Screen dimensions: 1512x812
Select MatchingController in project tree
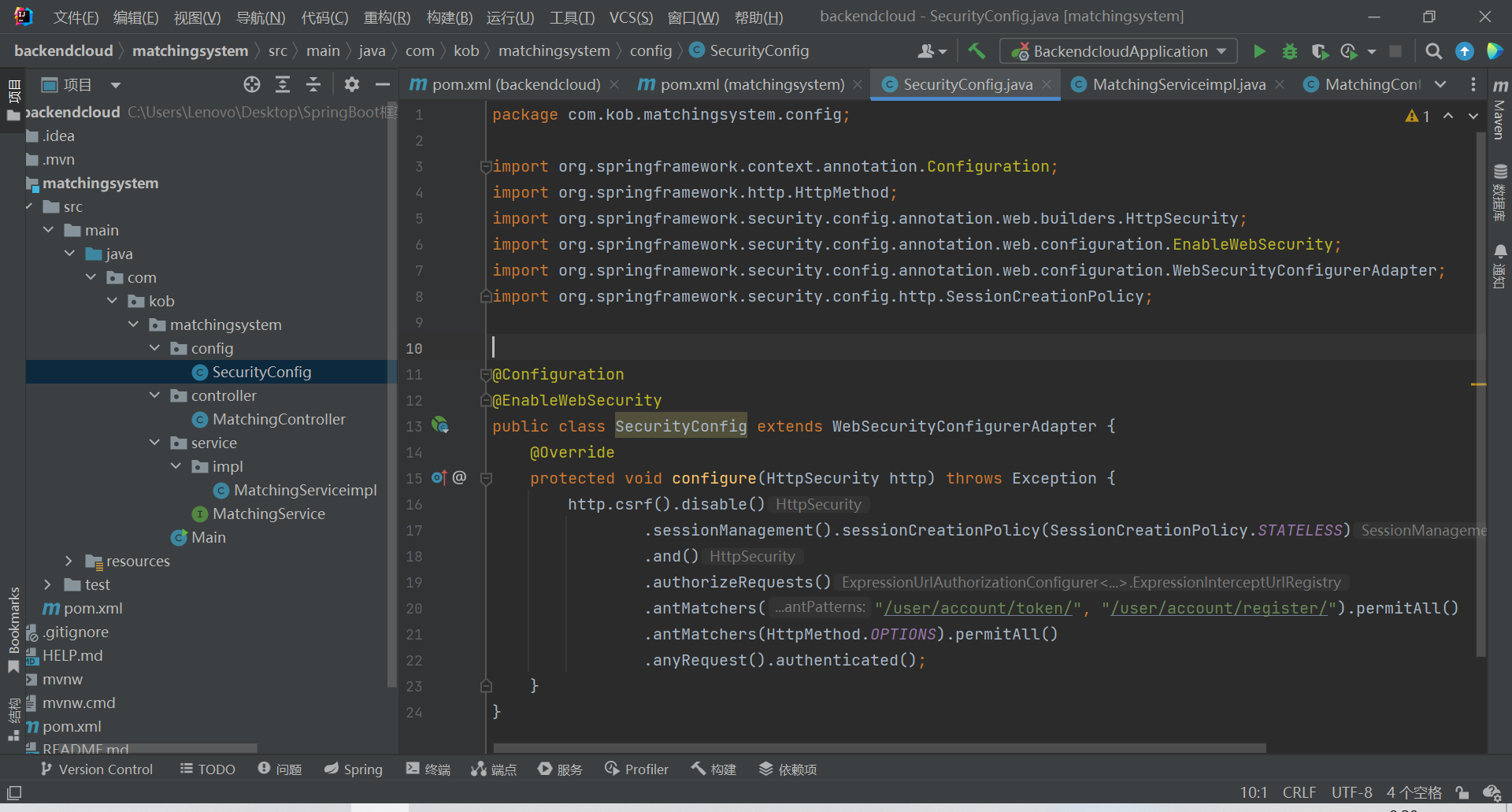[278, 419]
